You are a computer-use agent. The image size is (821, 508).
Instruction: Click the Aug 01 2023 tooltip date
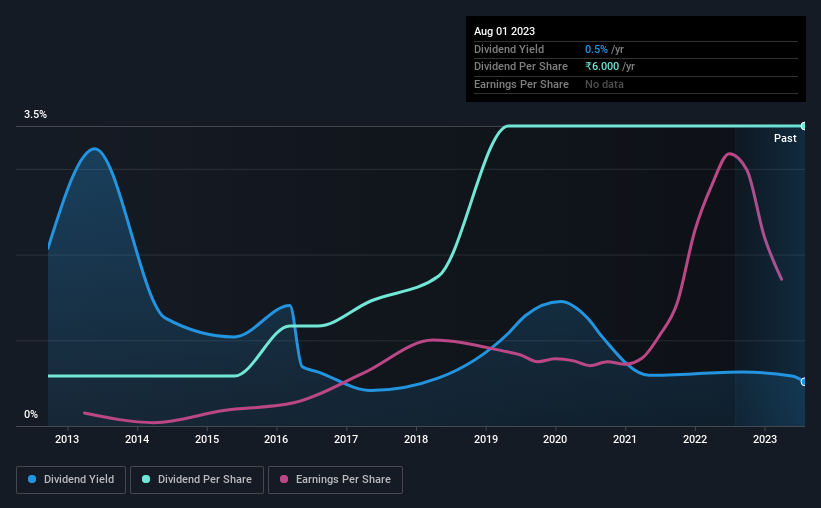pos(504,31)
